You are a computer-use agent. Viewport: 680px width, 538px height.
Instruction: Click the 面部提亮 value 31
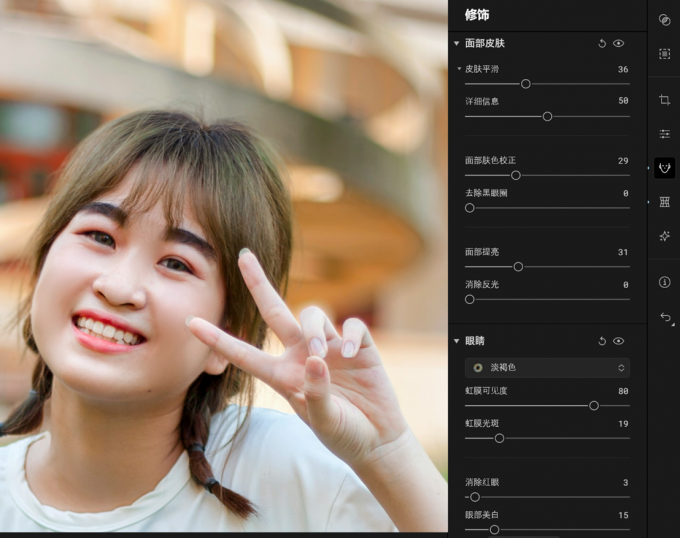(x=623, y=252)
